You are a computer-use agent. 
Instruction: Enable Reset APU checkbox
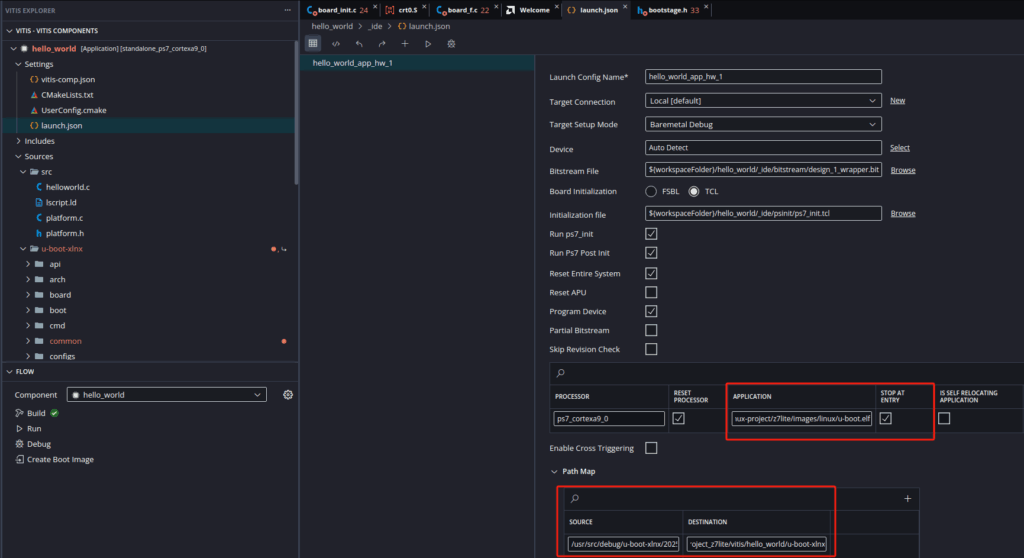click(651, 292)
